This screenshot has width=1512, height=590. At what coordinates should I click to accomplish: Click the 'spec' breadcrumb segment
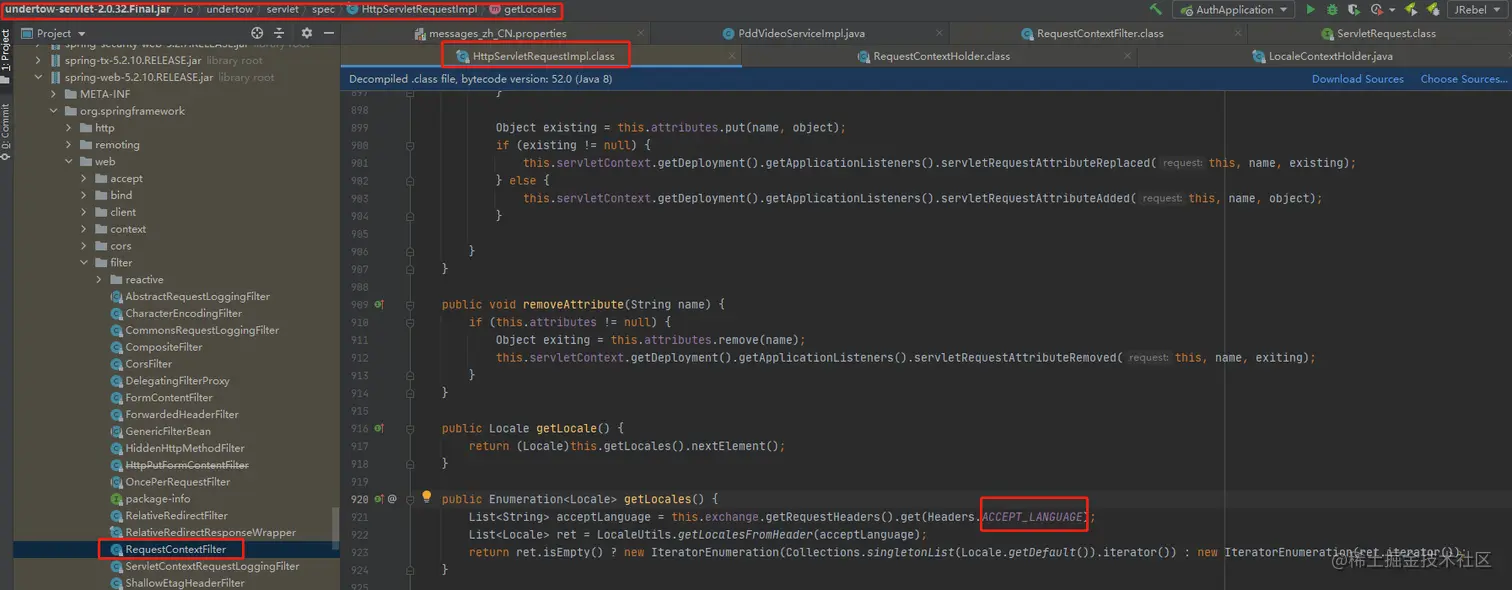323,9
